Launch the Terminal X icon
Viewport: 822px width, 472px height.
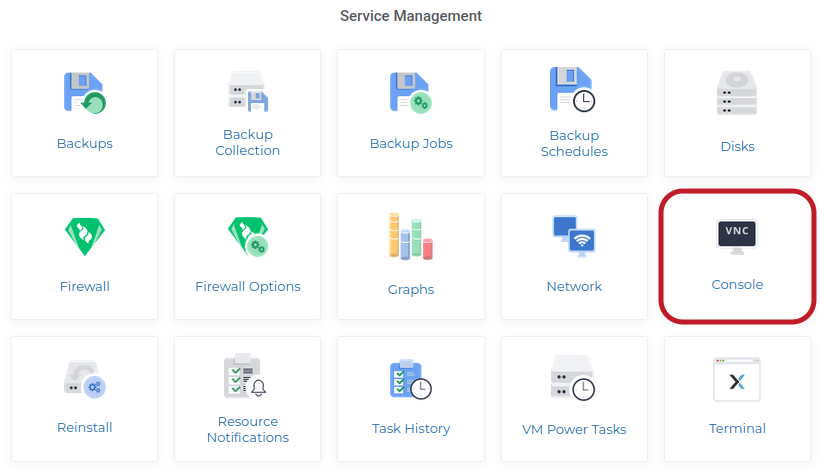pos(737,380)
